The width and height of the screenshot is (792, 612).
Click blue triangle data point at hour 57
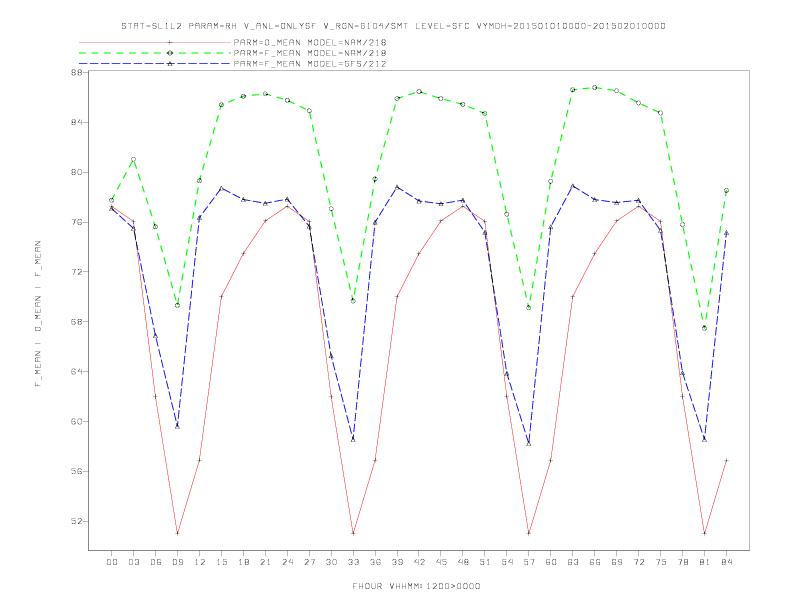click(x=529, y=443)
